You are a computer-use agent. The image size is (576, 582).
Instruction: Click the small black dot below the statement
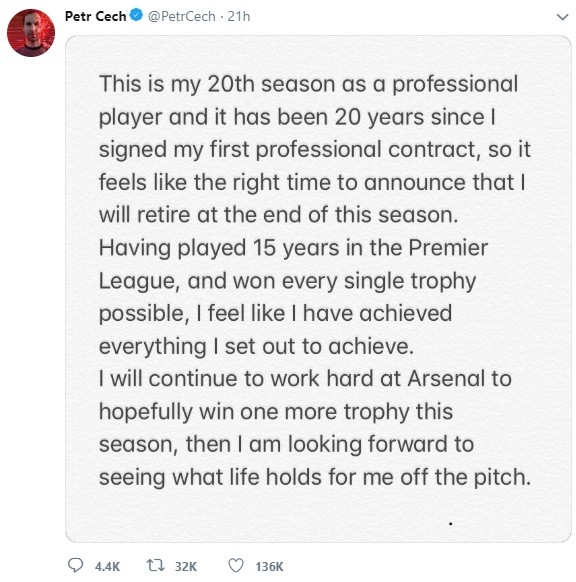click(450, 524)
